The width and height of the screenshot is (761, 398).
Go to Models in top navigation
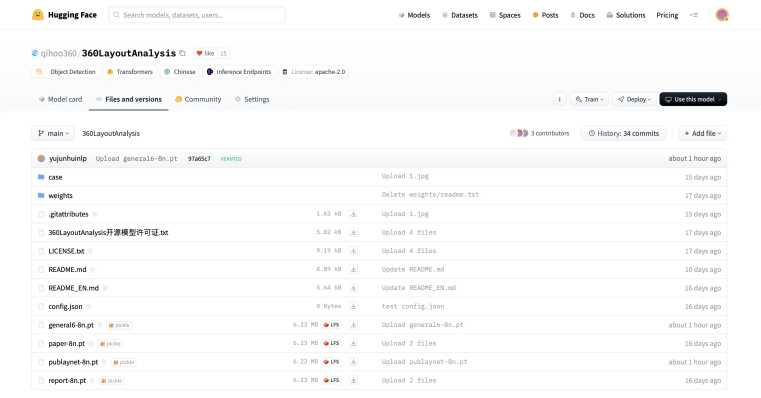point(414,15)
